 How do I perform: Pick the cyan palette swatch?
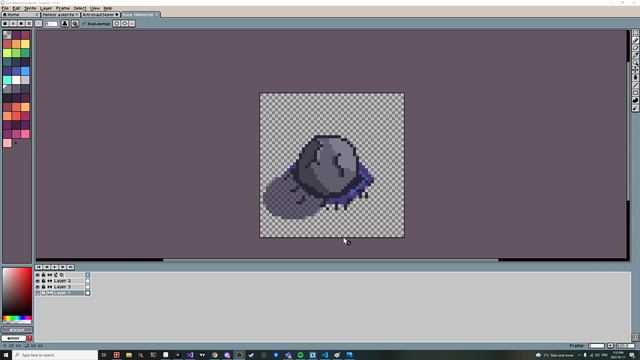click(x=7, y=80)
